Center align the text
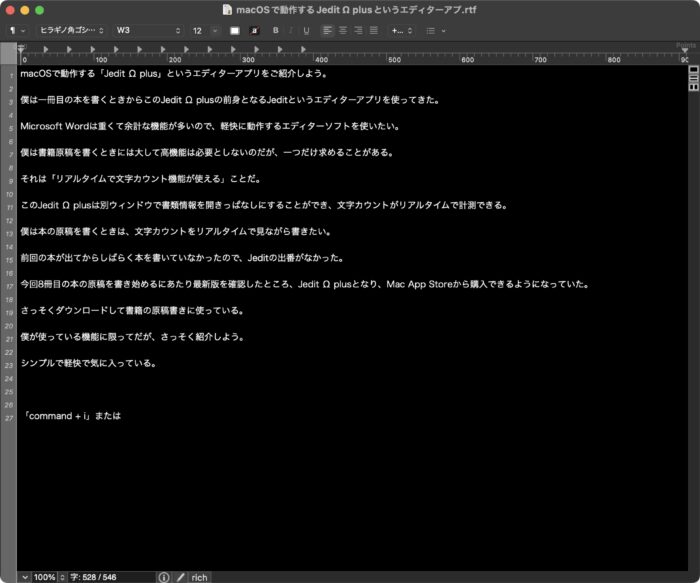 343,30
